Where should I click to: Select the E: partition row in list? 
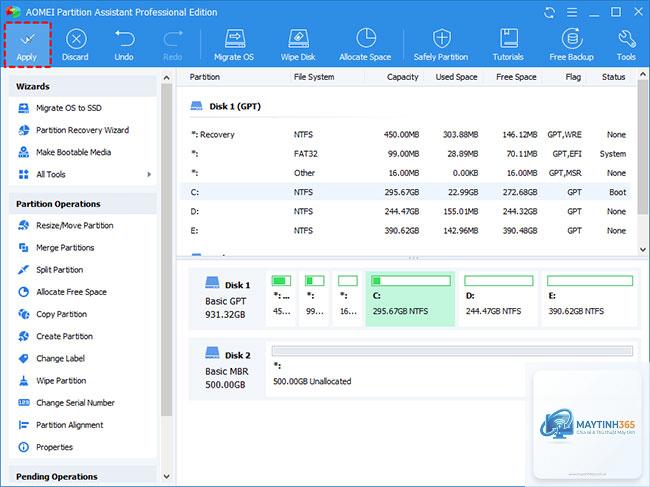pos(406,230)
